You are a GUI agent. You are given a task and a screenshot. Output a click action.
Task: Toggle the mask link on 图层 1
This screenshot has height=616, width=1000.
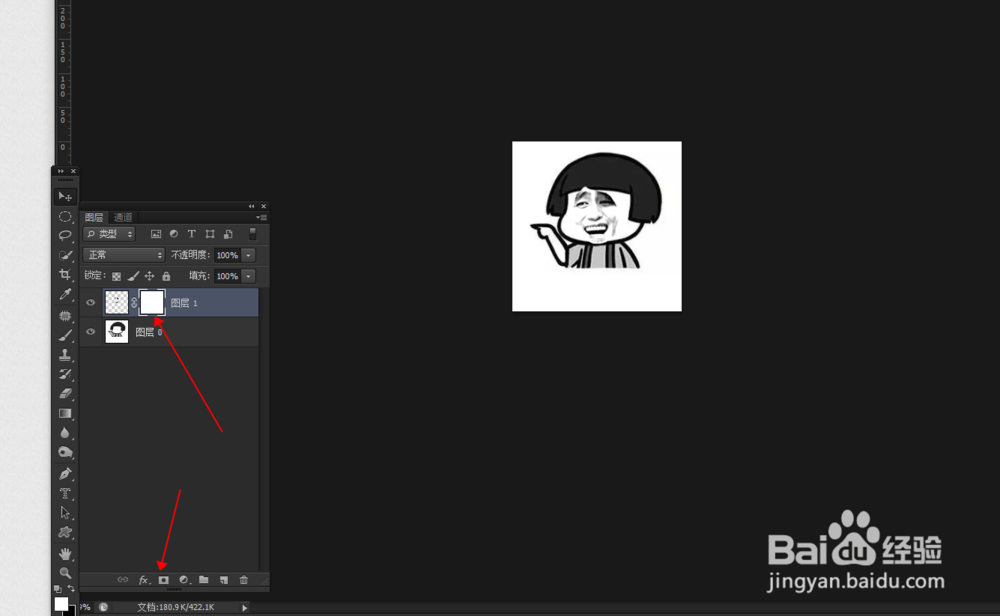click(134, 303)
